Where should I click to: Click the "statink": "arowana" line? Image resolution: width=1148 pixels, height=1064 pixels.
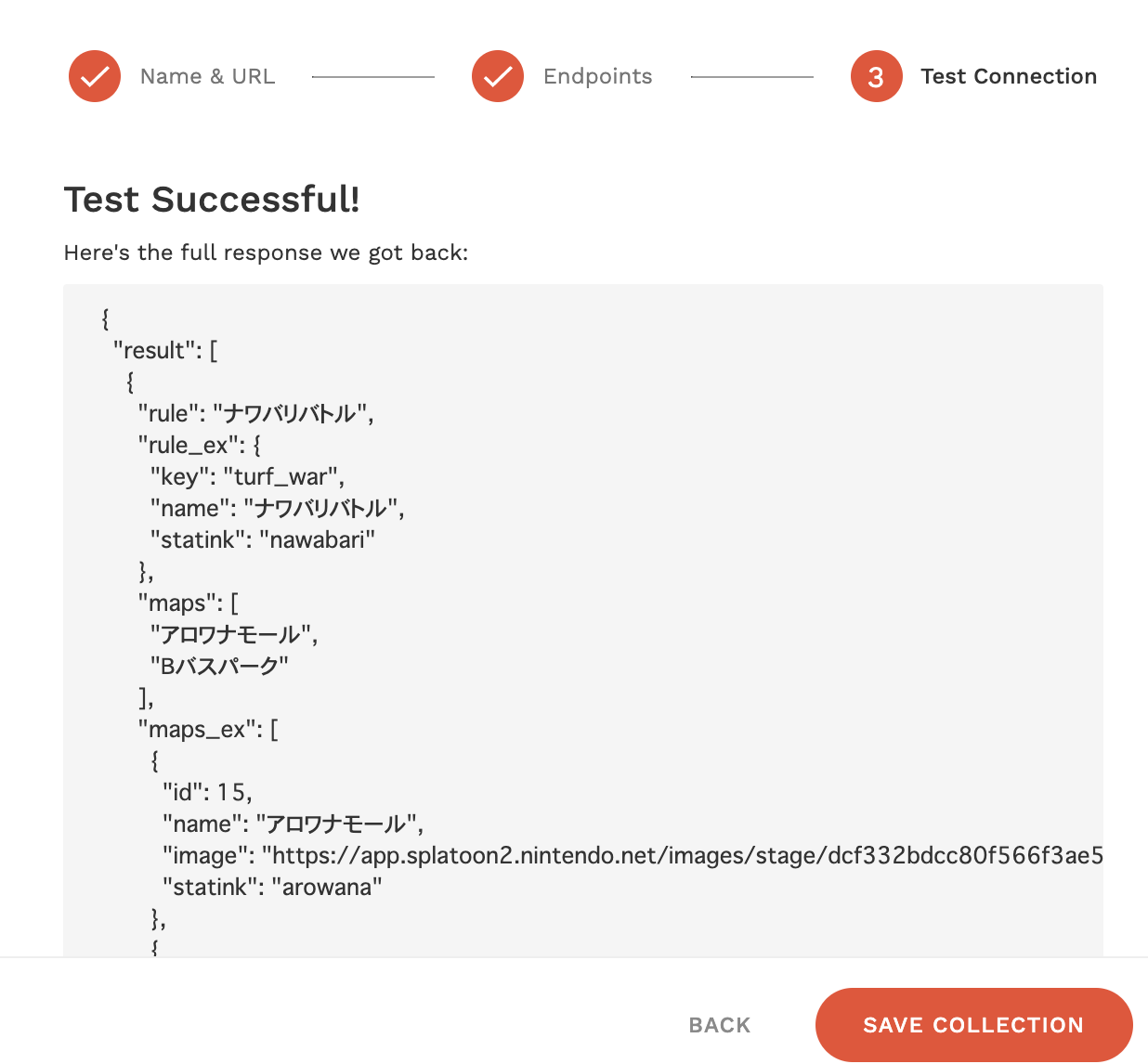click(x=272, y=888)
